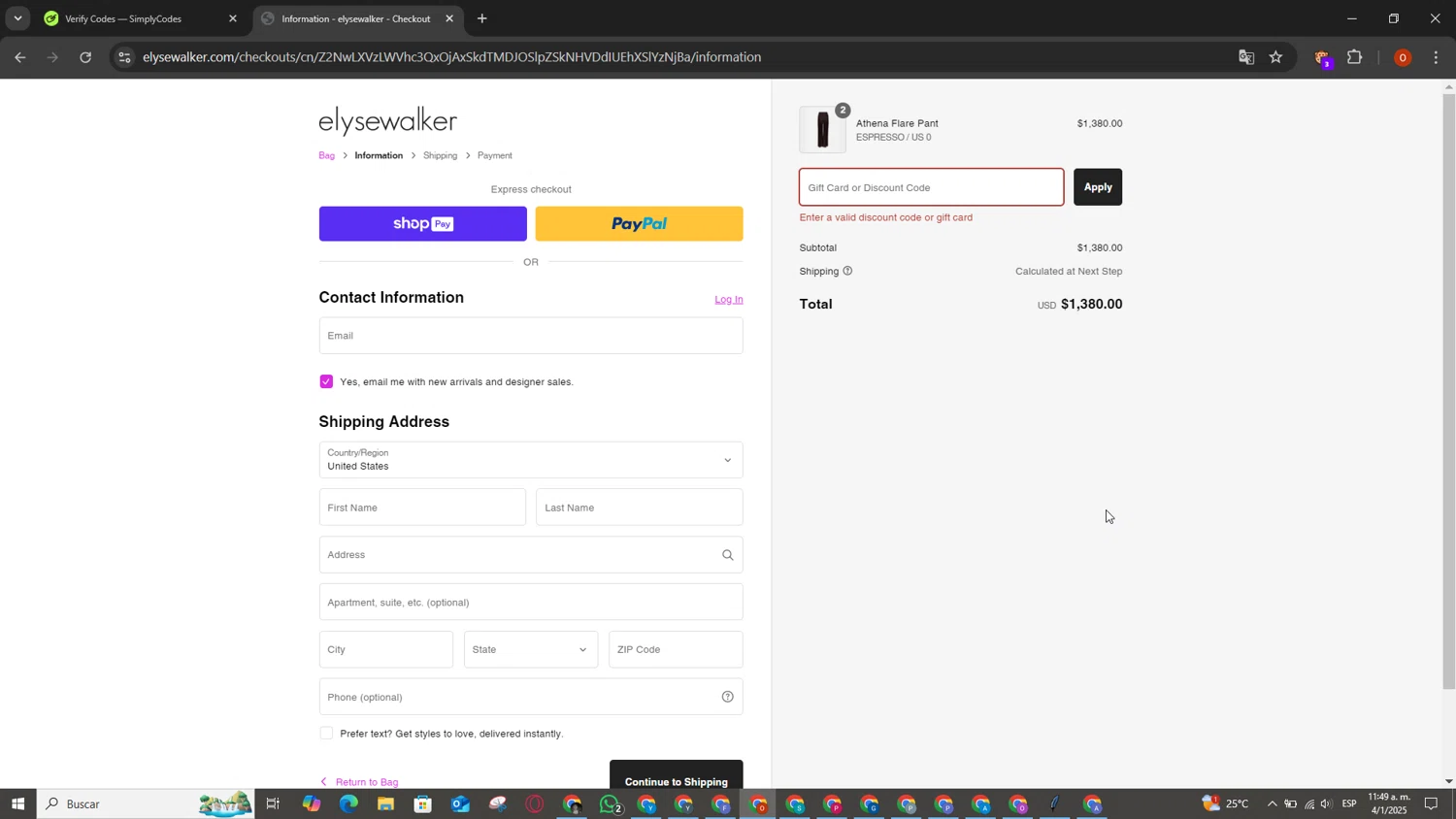Screen dimensions: 1456x819
Task: Click the Gift Card or Discount Code field
Action: 931,187
